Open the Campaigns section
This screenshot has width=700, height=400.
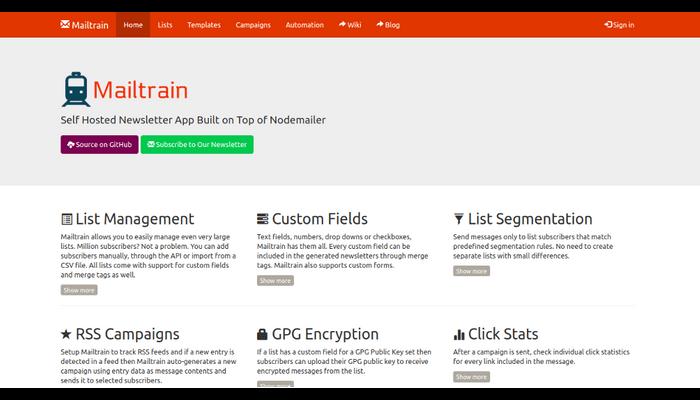click(253, 25)
